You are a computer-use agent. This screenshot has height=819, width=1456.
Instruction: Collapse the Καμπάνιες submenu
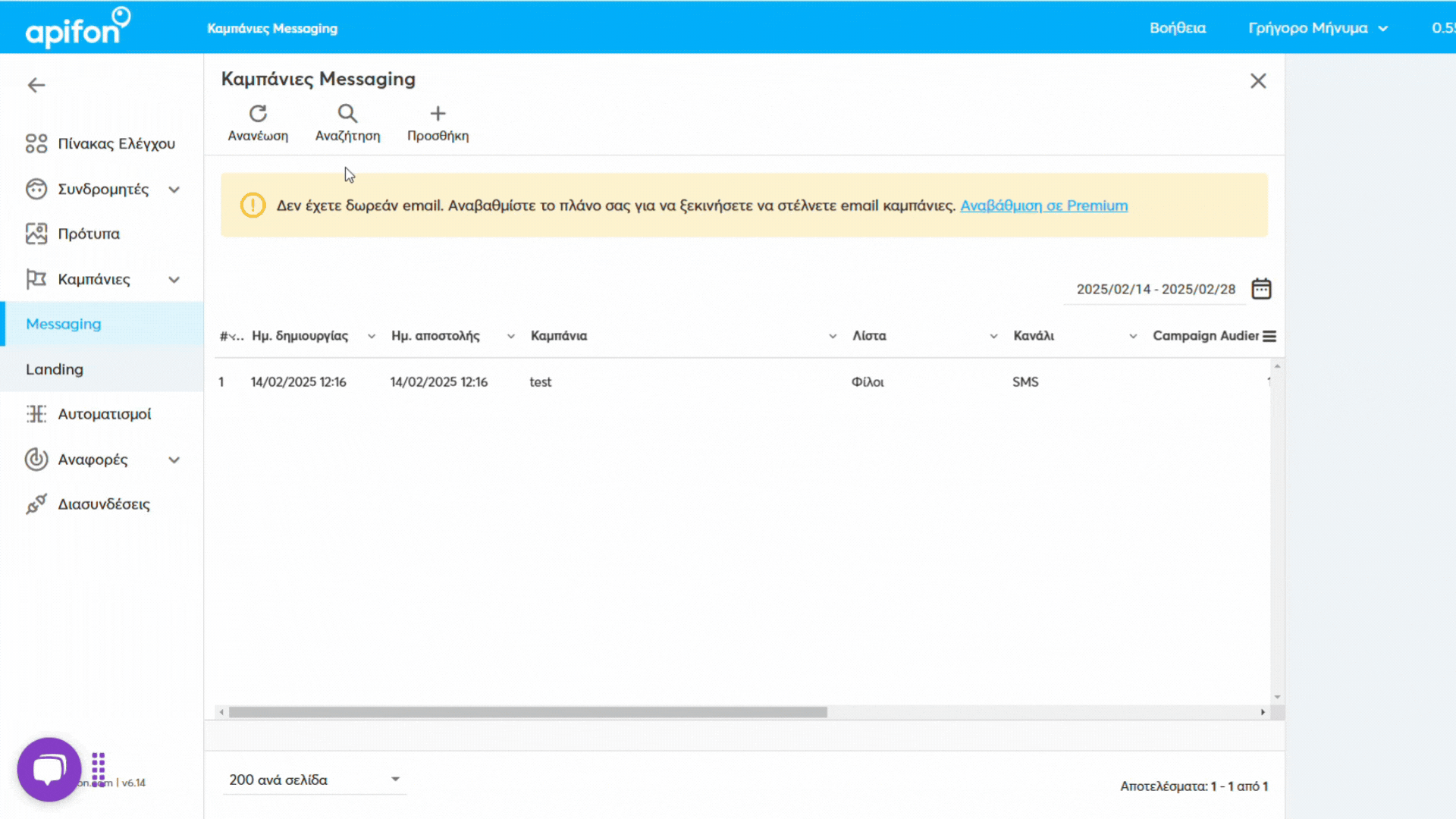pyautogui.click(x=174, y=280)
